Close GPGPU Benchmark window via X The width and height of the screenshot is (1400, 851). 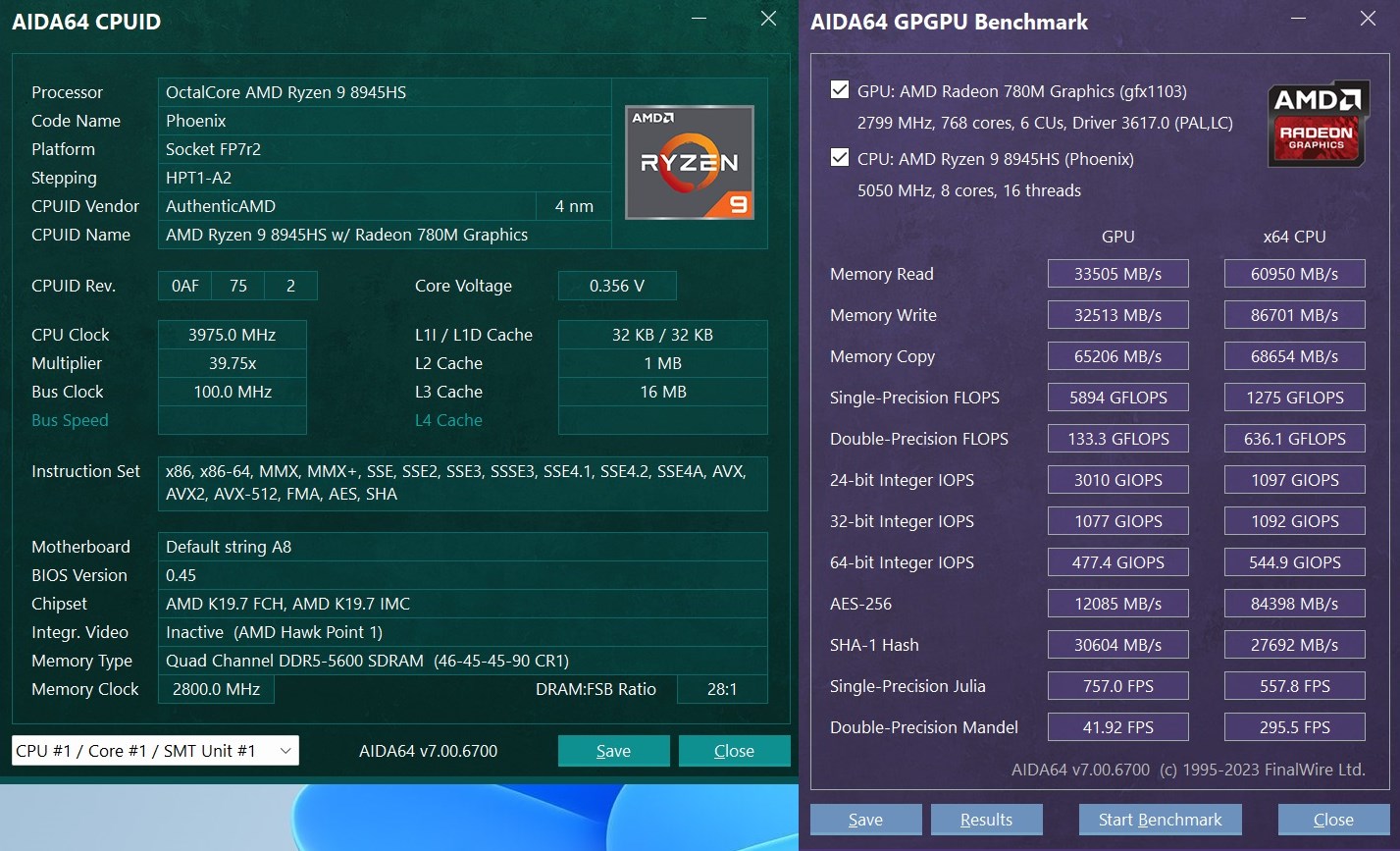(x=1368, y=19)
